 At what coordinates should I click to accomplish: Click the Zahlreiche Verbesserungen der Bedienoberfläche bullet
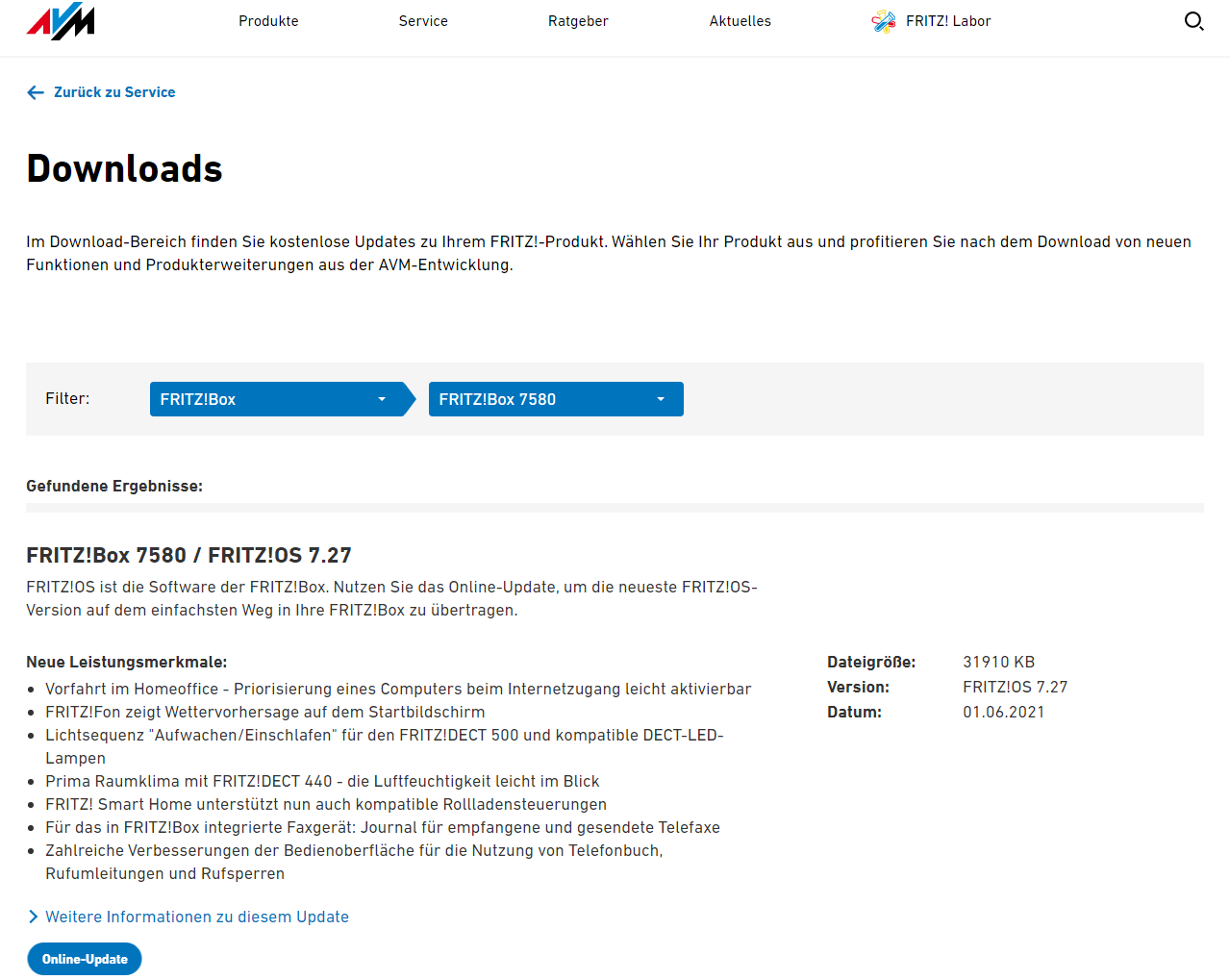point(354,862)
